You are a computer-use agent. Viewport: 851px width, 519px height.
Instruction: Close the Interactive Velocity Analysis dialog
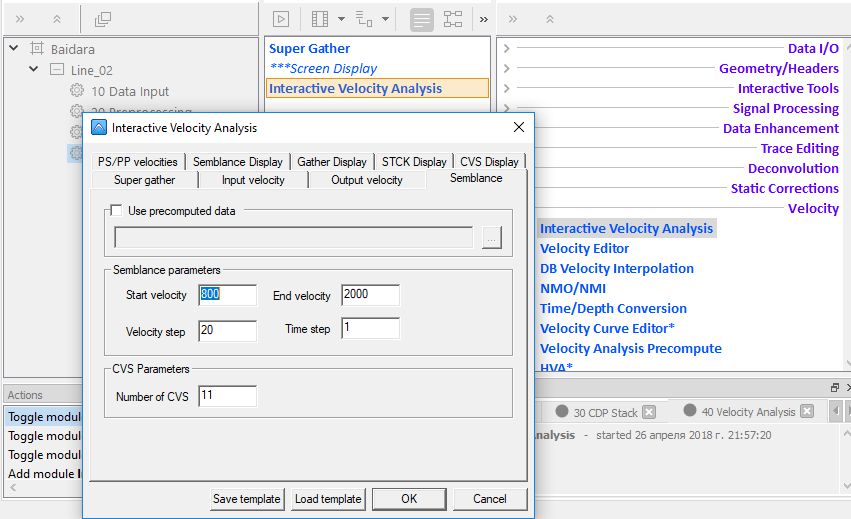pos(519,127)
